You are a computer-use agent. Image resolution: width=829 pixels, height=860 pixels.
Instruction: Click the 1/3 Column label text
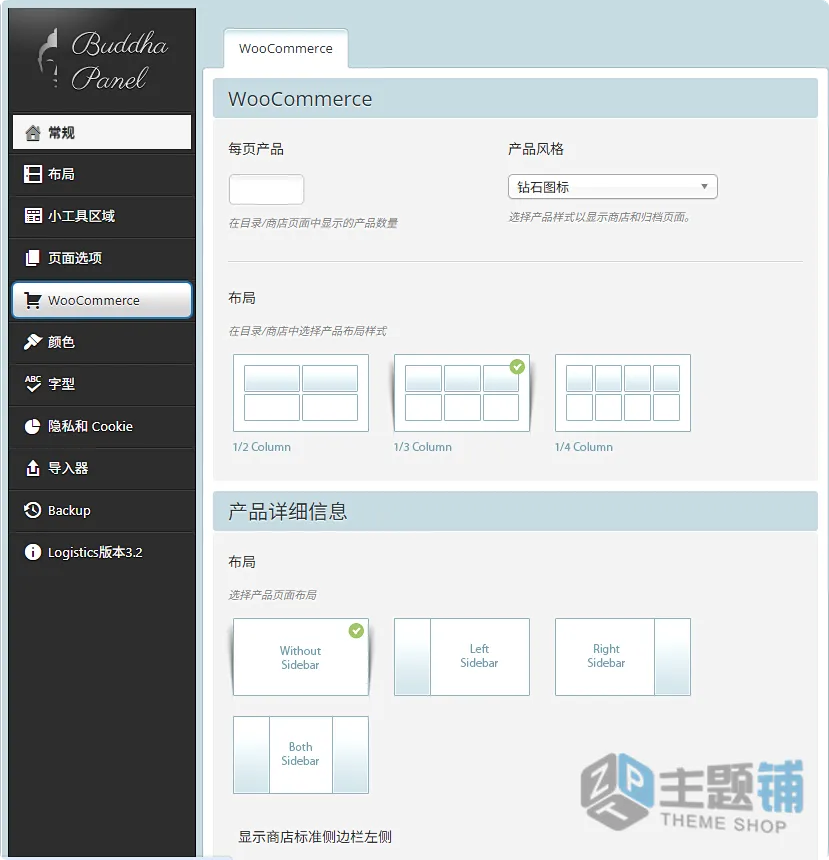pos(423,447)
